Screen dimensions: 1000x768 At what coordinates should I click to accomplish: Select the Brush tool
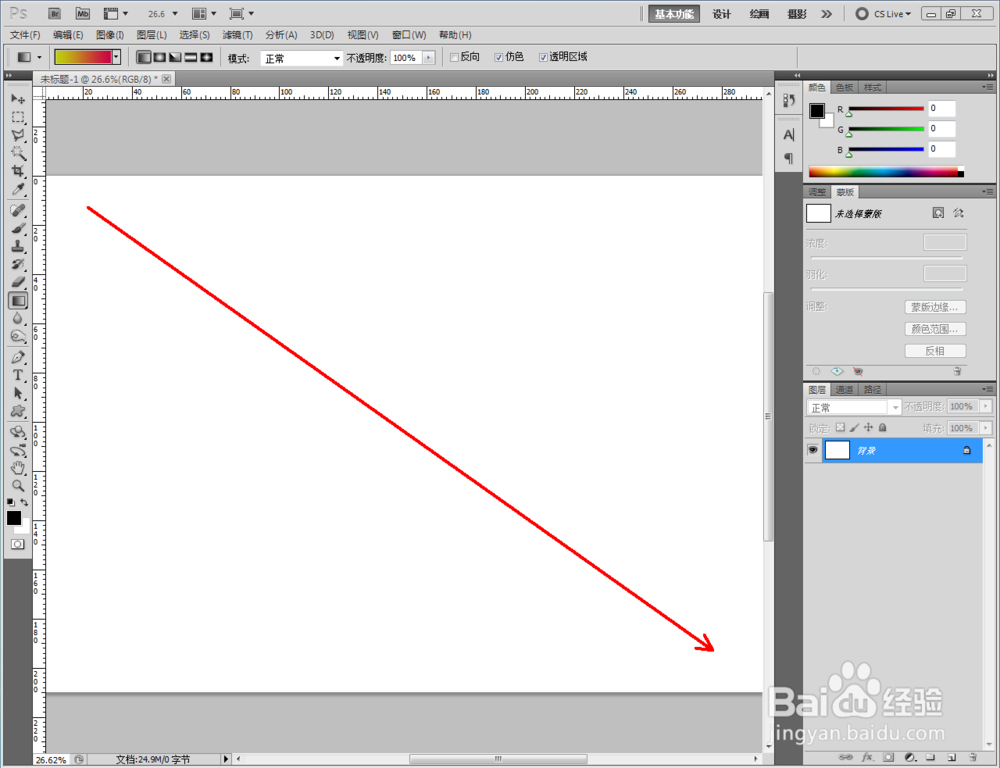click(18, 228)
